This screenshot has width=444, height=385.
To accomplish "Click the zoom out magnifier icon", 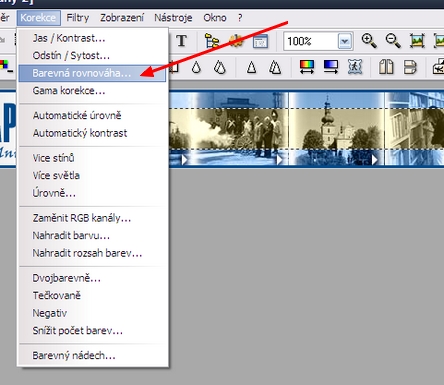I will (393, 41).
